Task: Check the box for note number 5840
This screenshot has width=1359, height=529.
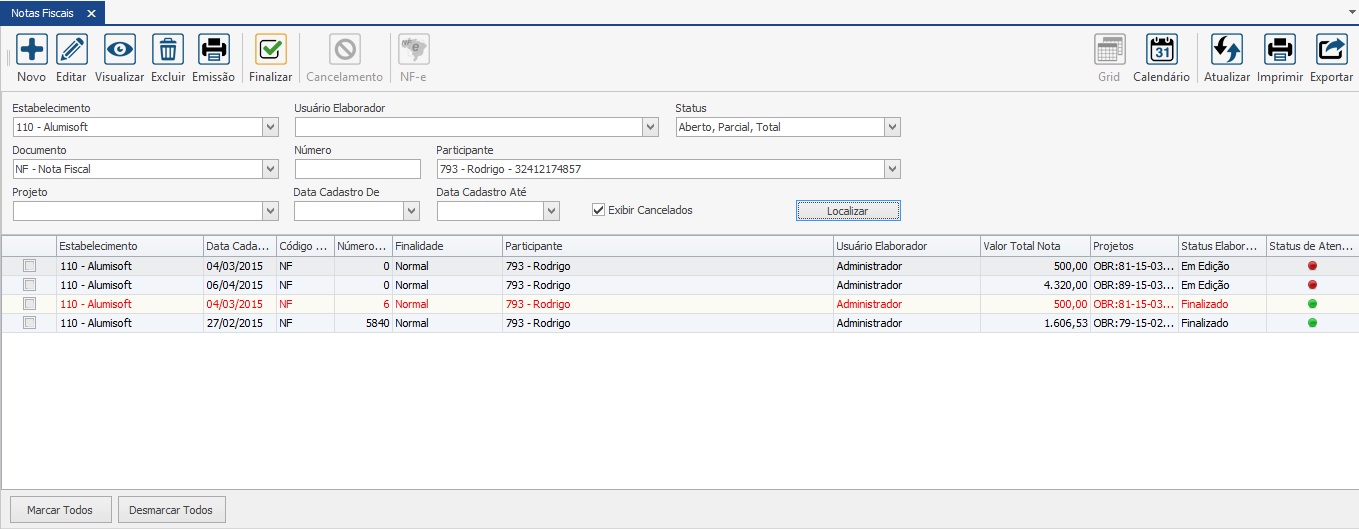Action: 29,323
